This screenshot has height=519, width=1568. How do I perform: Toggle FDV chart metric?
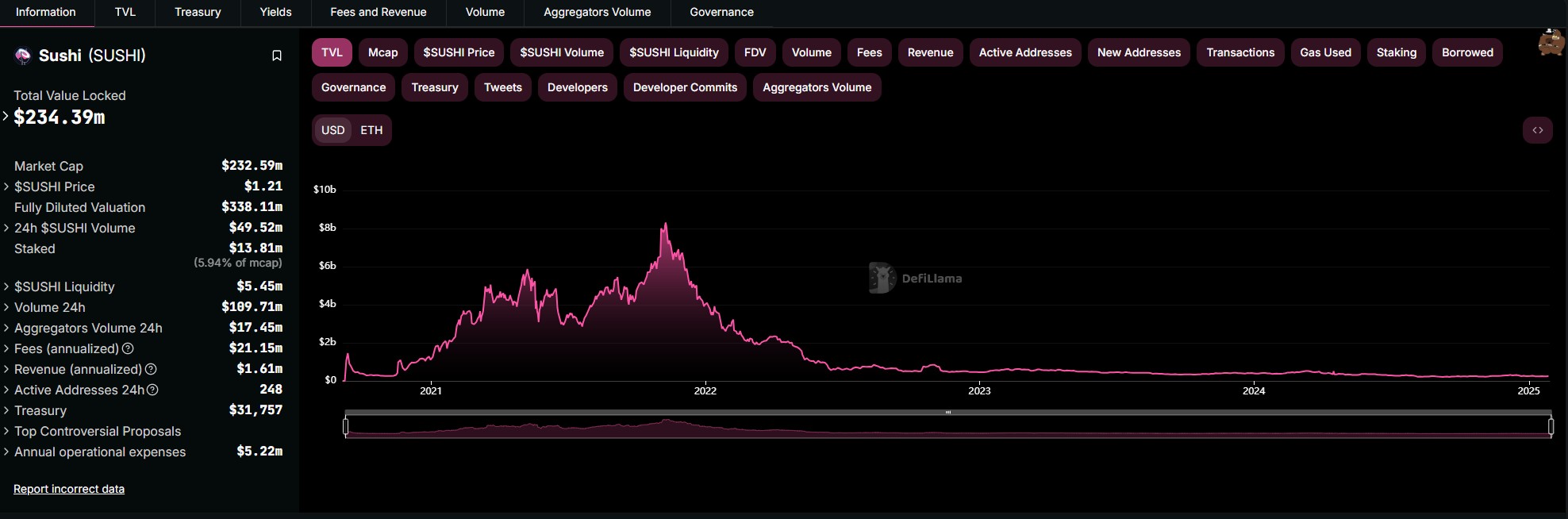(x=755, y=52)
